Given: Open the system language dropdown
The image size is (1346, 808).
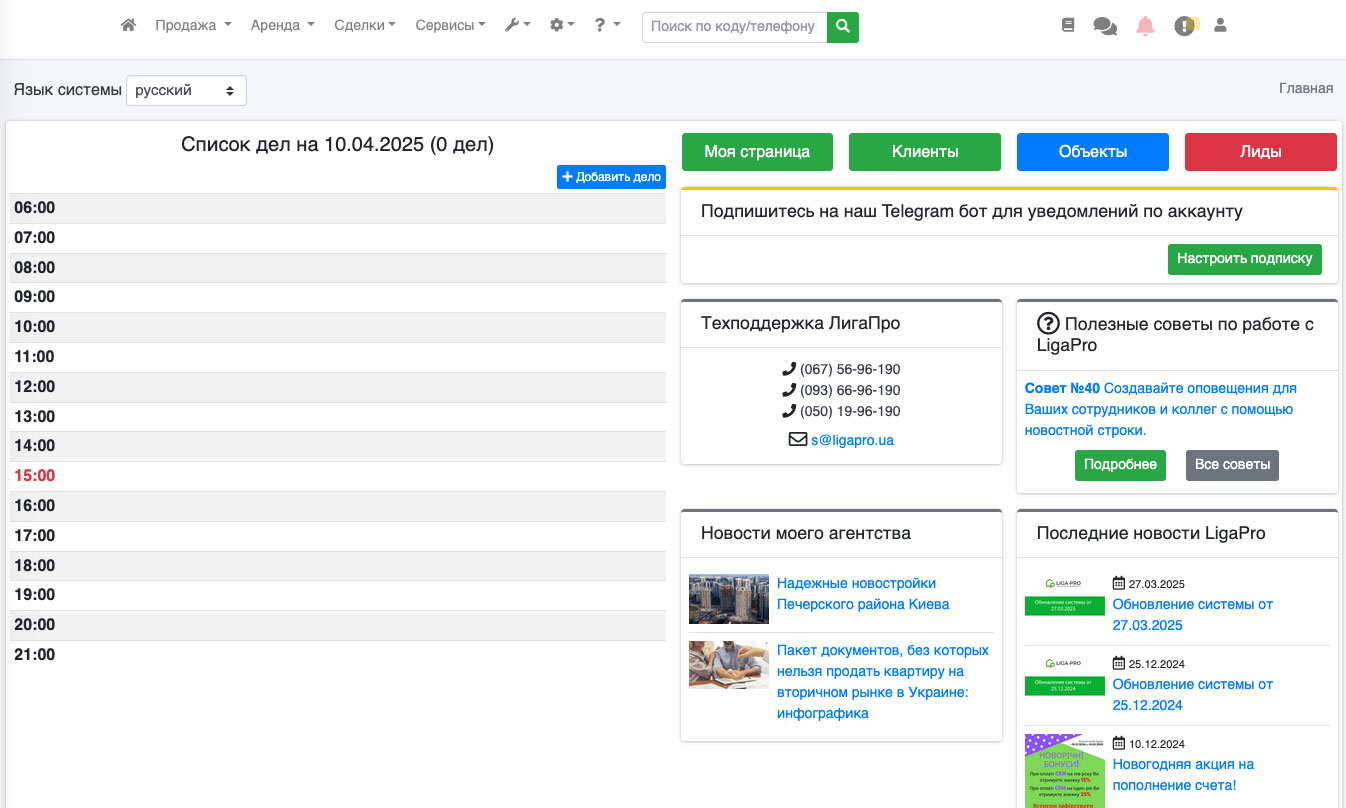Looking at the screenshot, I should coord(186,90).
